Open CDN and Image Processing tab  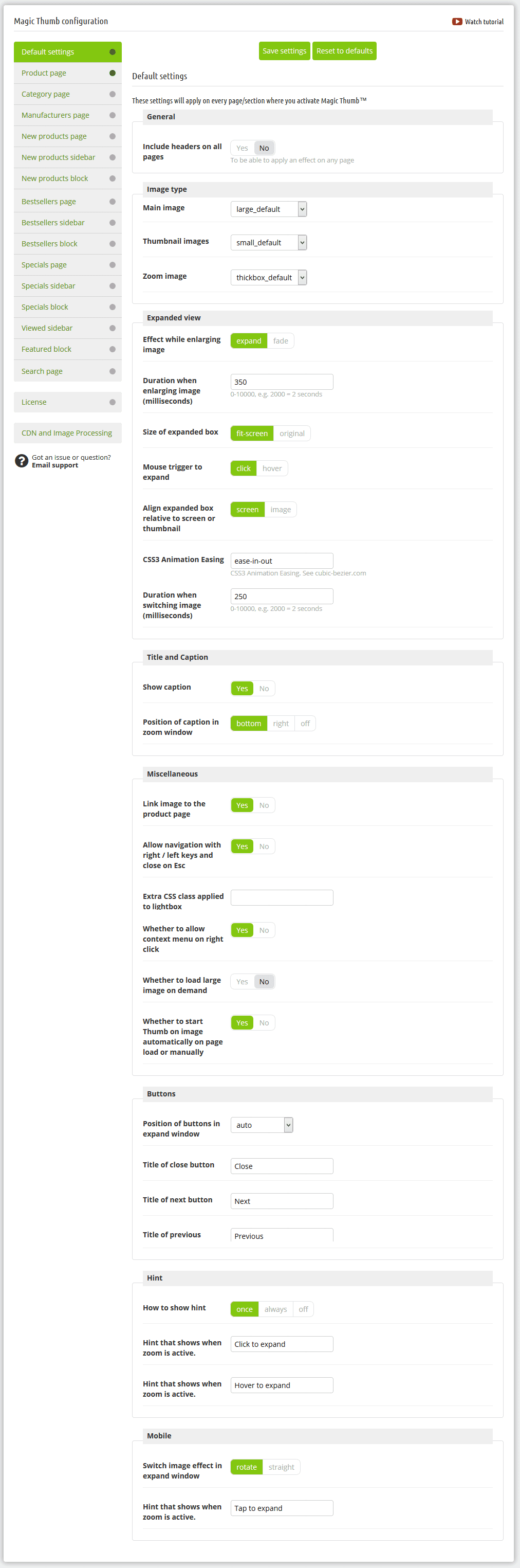pos(67,433)
